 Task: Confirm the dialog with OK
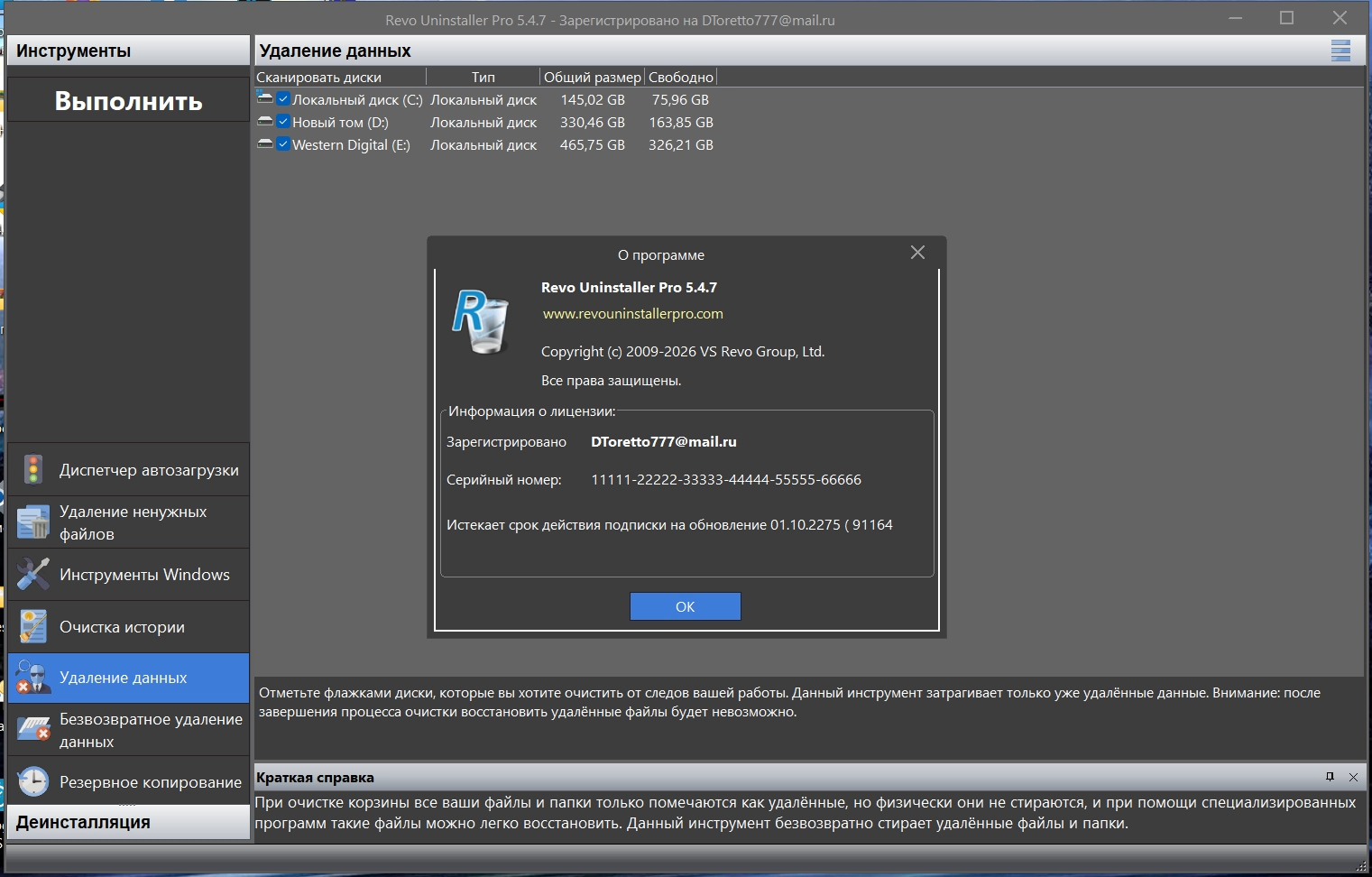[685, 606]
